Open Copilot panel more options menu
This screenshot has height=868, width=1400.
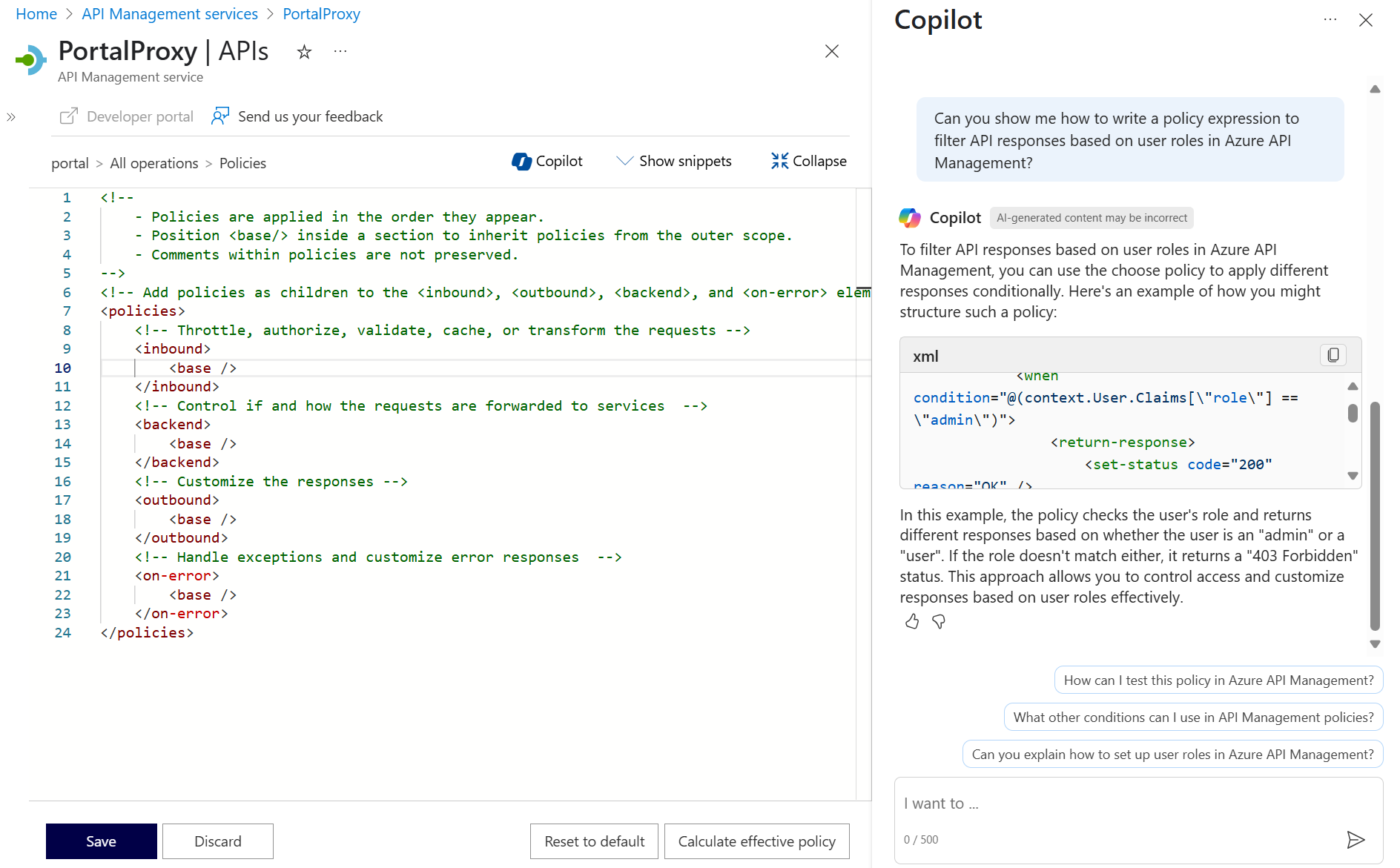pos(1330,20)
